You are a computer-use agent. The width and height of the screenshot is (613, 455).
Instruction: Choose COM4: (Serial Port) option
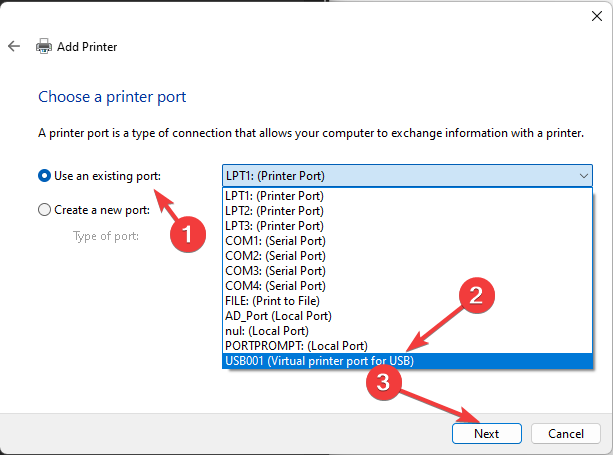[x=407, y=286]
